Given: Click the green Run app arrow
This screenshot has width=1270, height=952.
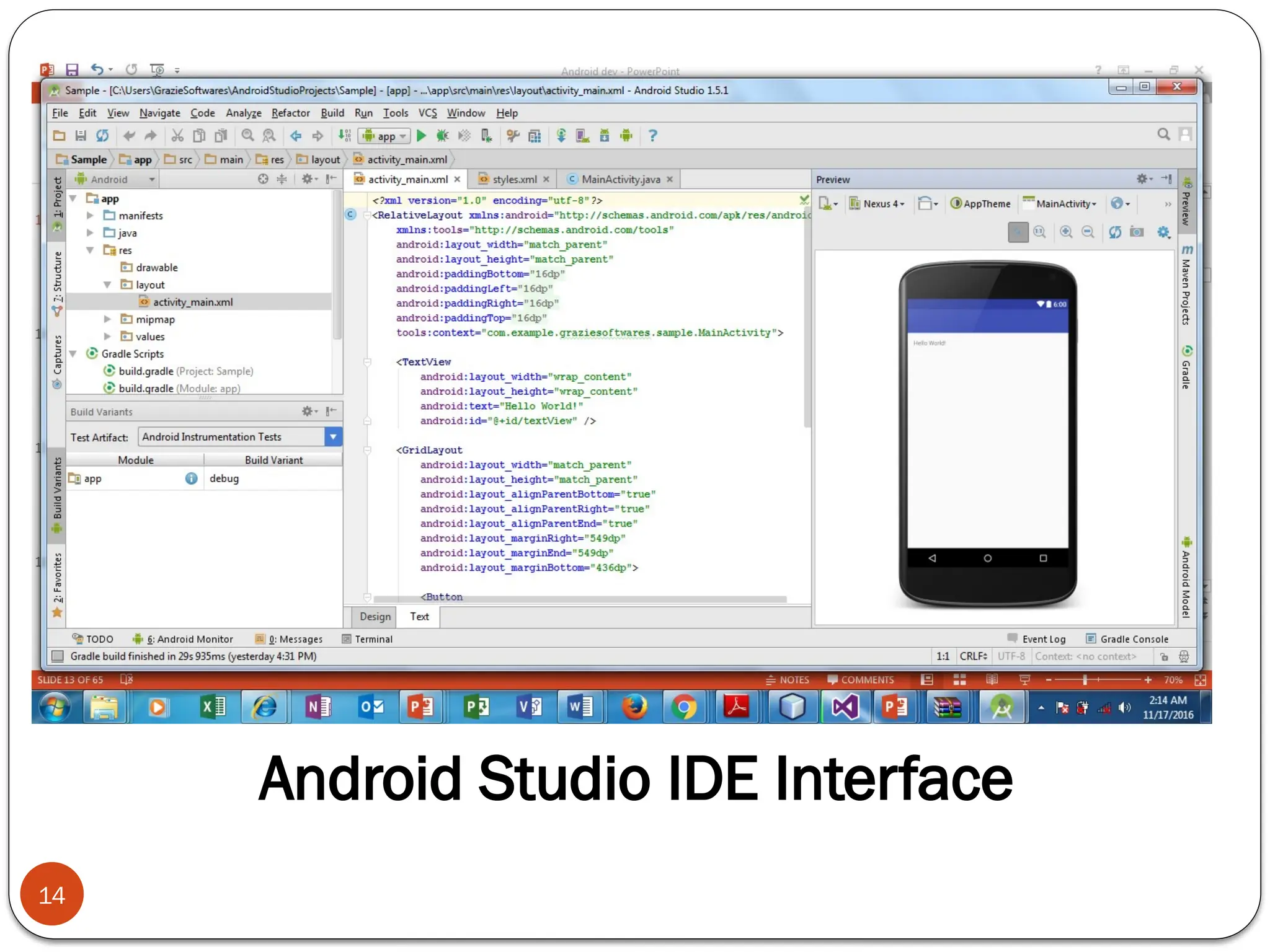Looking at the screenshot, I should coord(421,136).
